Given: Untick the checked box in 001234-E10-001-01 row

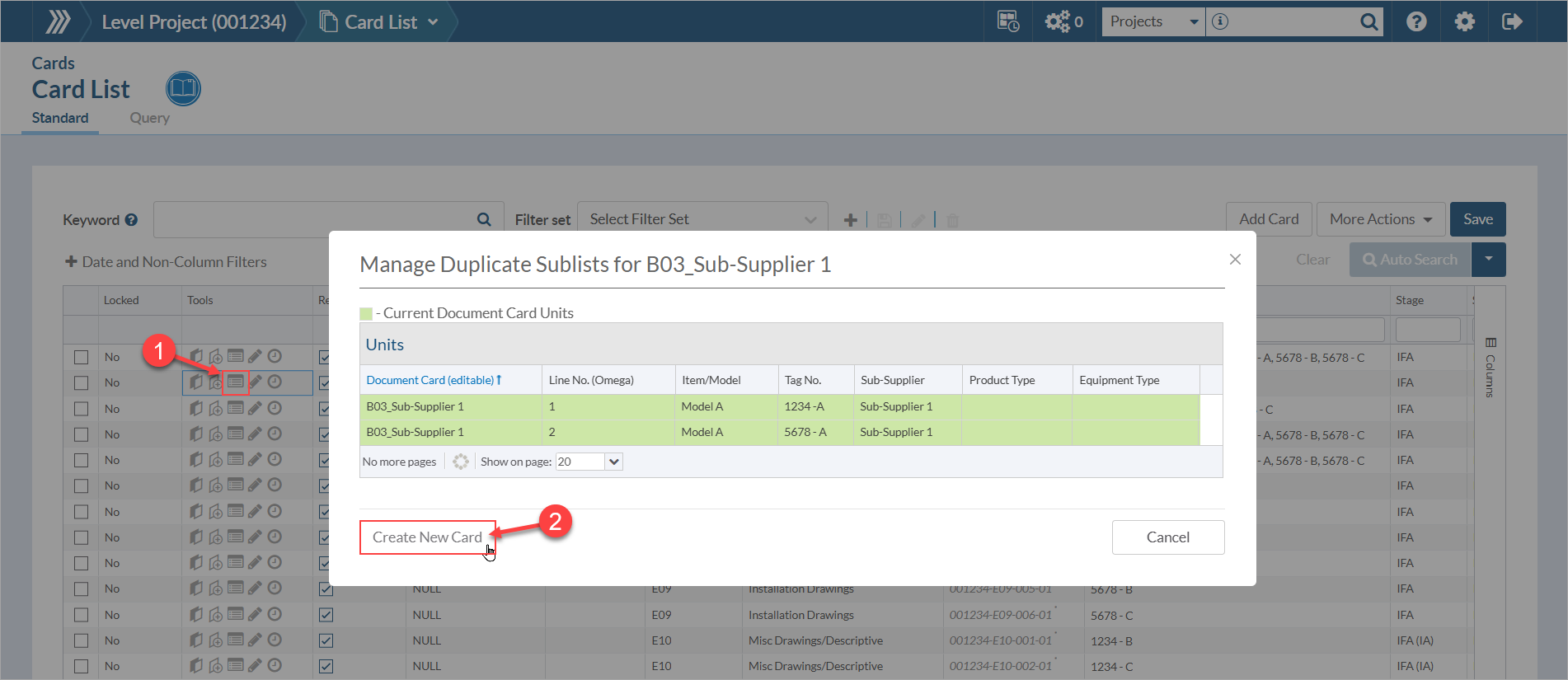Looking at the screenshot, I should 326,640.
